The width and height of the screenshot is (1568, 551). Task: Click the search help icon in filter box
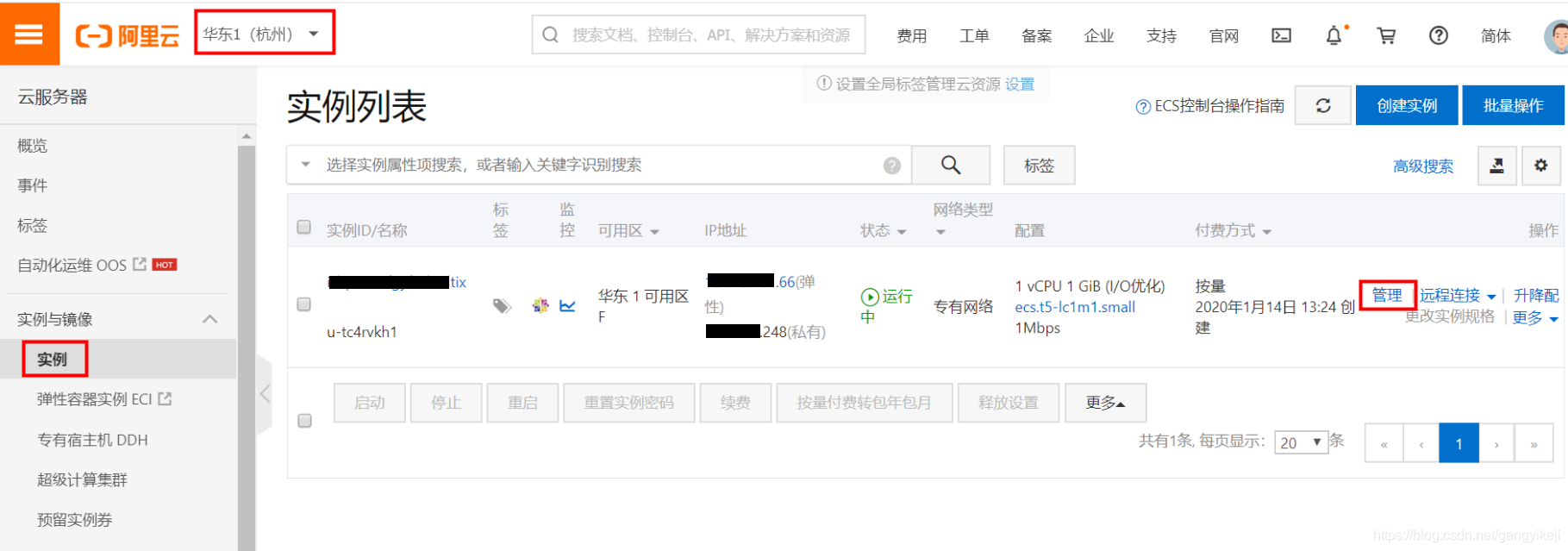click(x=892, y=166)
